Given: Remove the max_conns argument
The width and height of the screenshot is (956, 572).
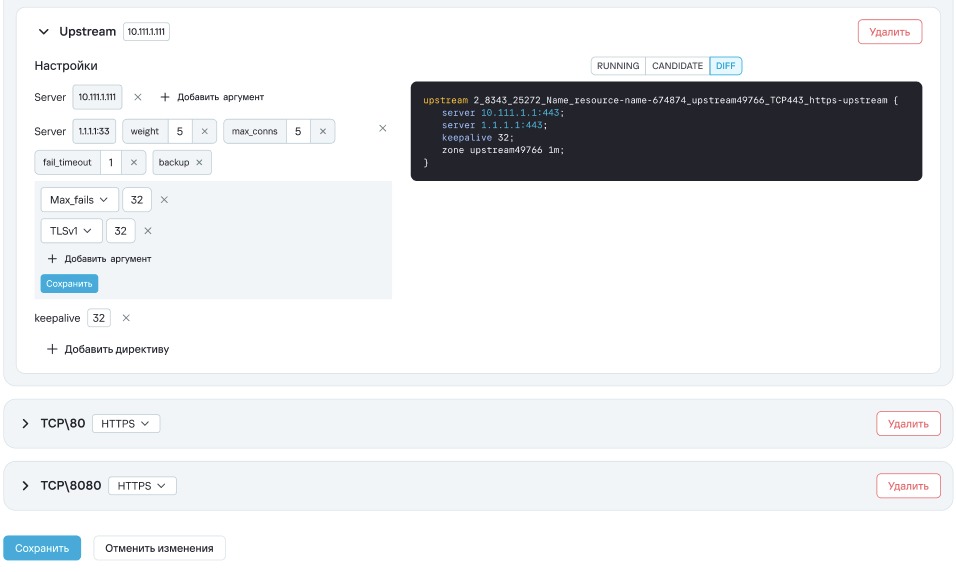Looking at the screenshot, I should click(323, 131).
